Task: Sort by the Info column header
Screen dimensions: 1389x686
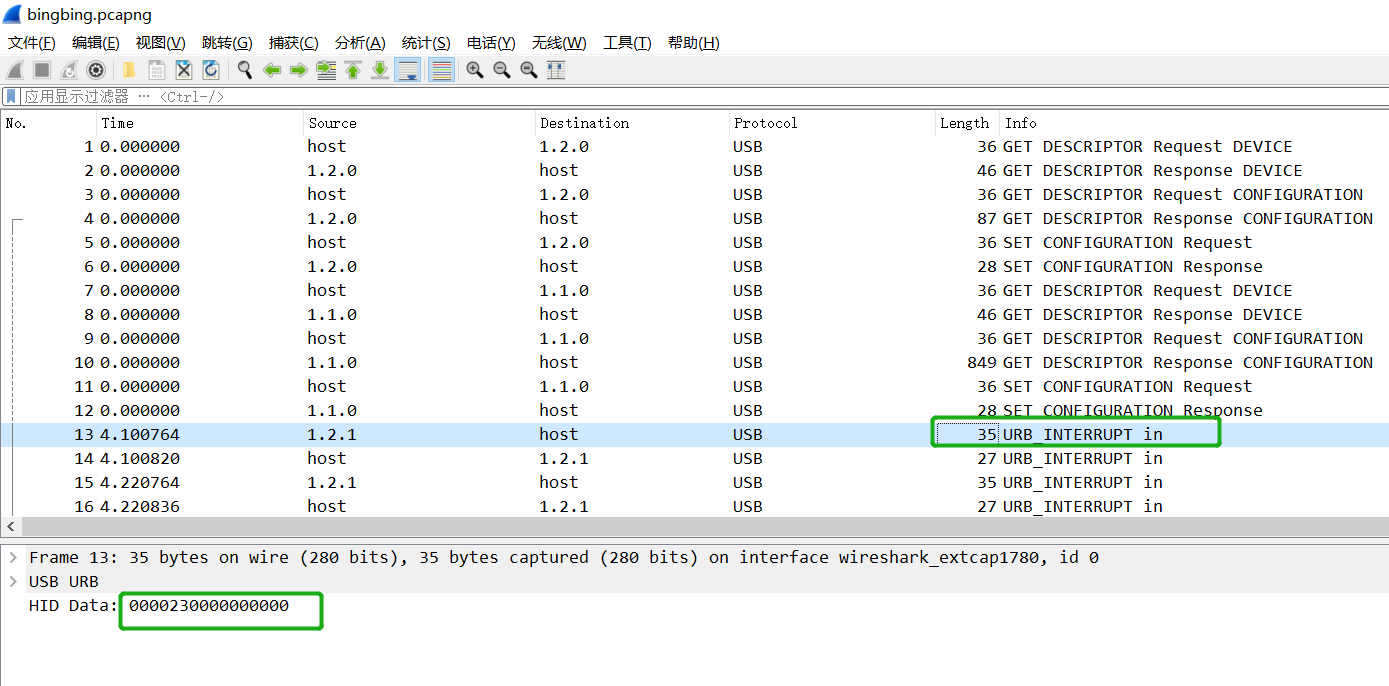Action: tap(1194, 123)
